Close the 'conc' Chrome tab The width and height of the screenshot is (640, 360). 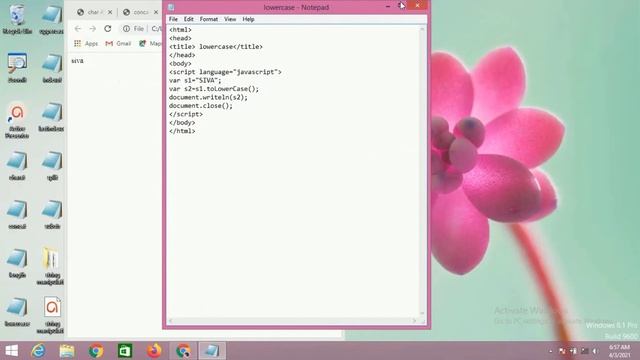[x=156, y=12]
